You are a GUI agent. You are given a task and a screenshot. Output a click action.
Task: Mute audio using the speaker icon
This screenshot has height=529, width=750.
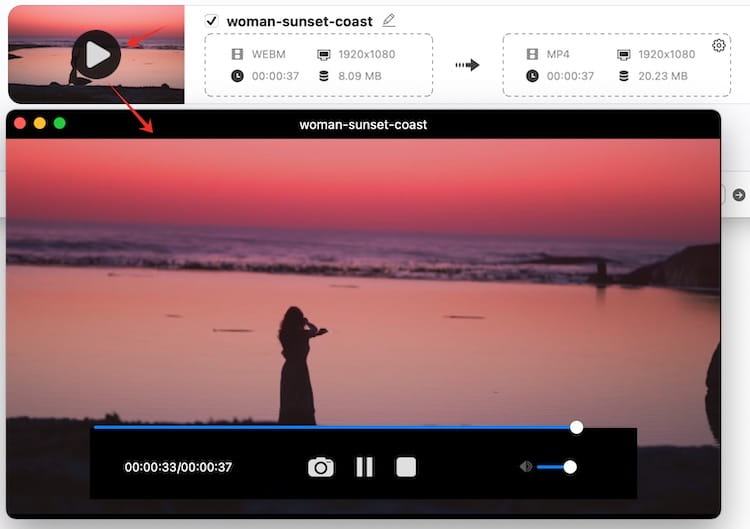[526, 466]
